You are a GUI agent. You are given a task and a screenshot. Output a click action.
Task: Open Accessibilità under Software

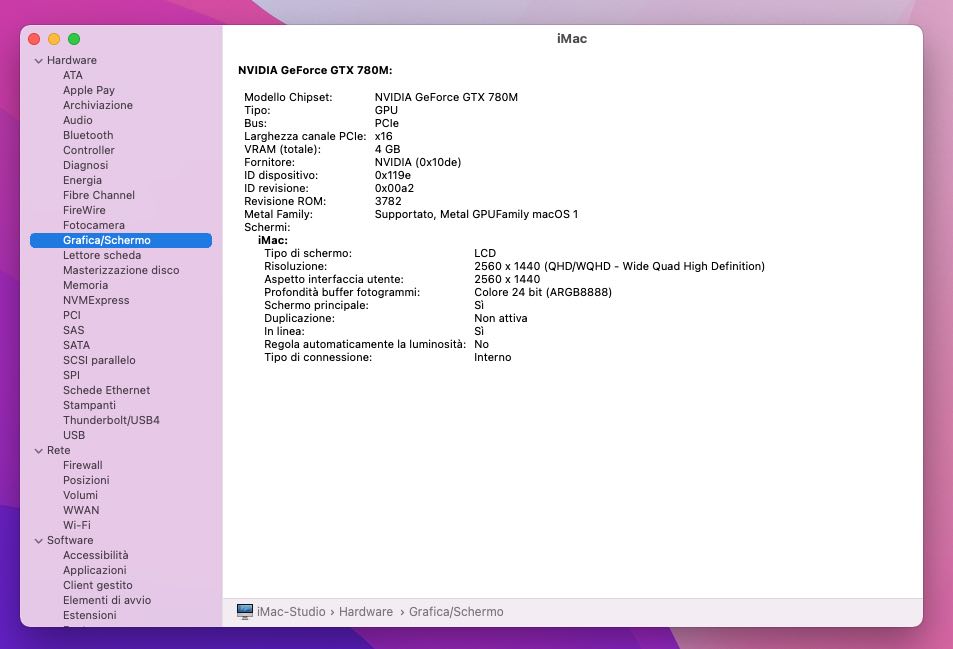[x=95, y=555]
